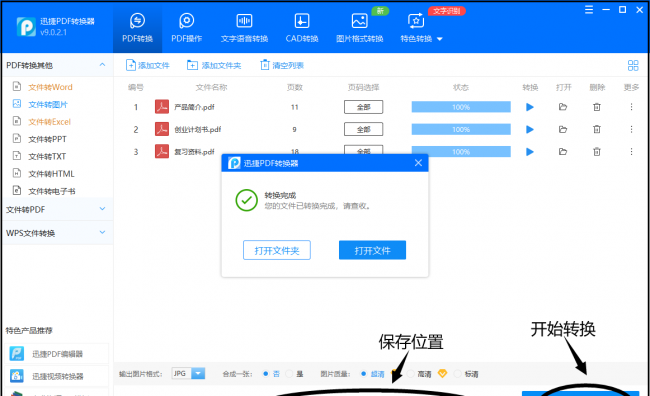Screen dimensions: 650x396
Task: Select 文件转TXT in sidebar
Action: click(47, 156)
